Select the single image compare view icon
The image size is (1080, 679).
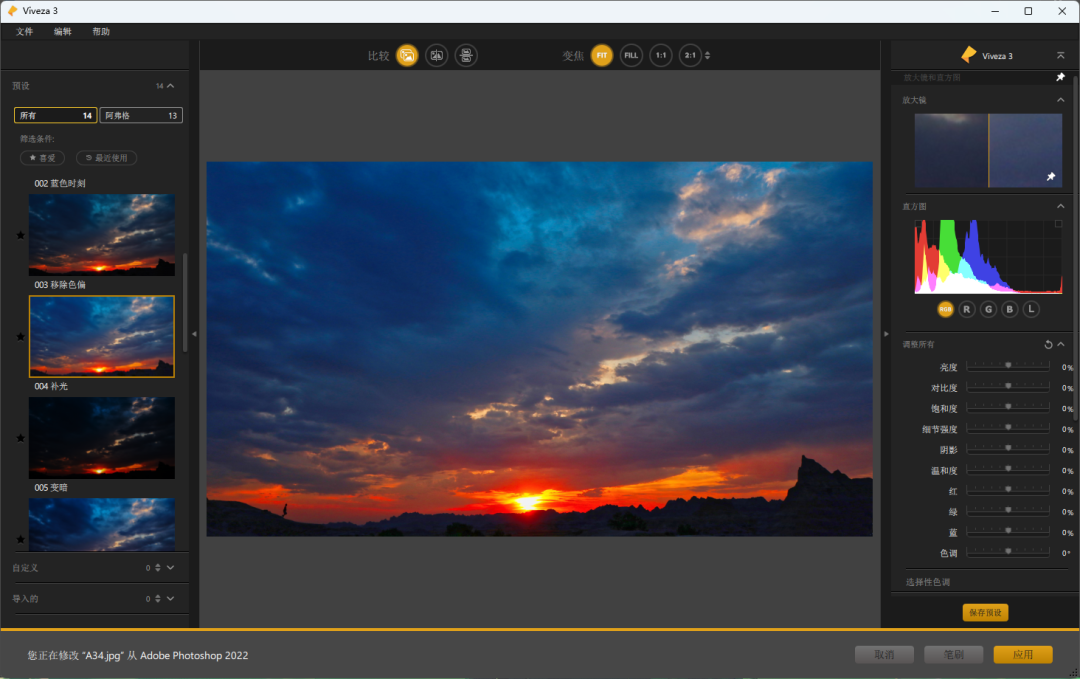tap(406, 56)
